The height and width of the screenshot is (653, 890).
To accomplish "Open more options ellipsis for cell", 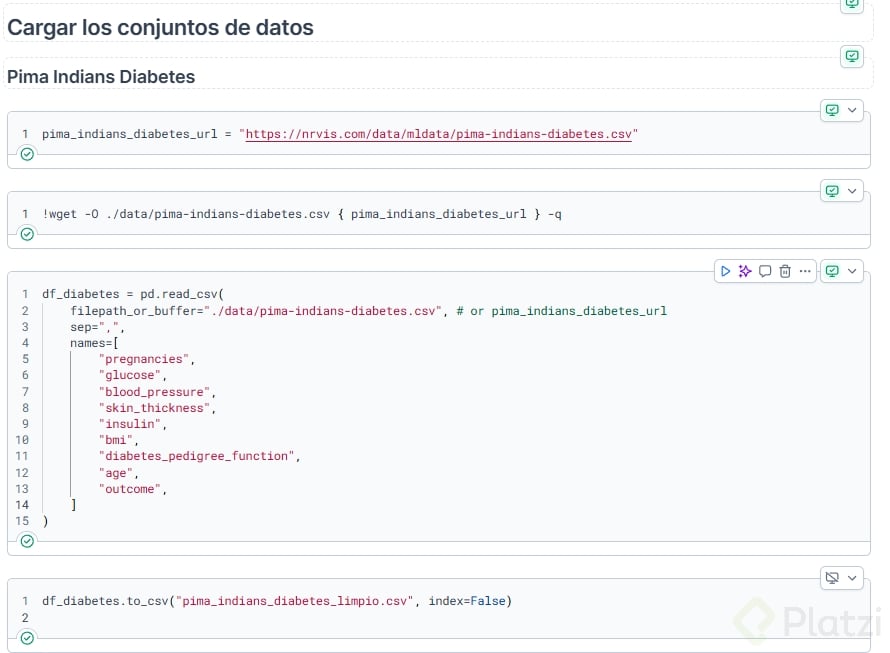I will point(805,271).
